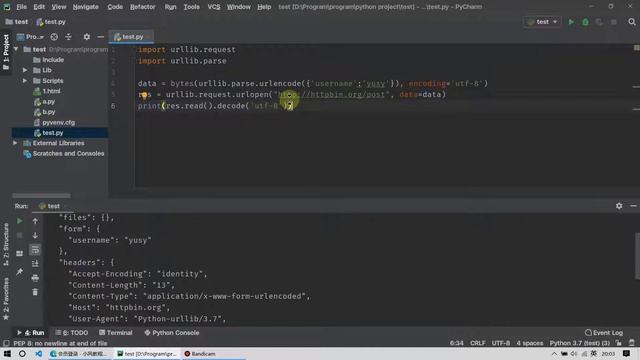Expand External Libraries node
Viewport: 640px width, 360px height.
point(16,143)
